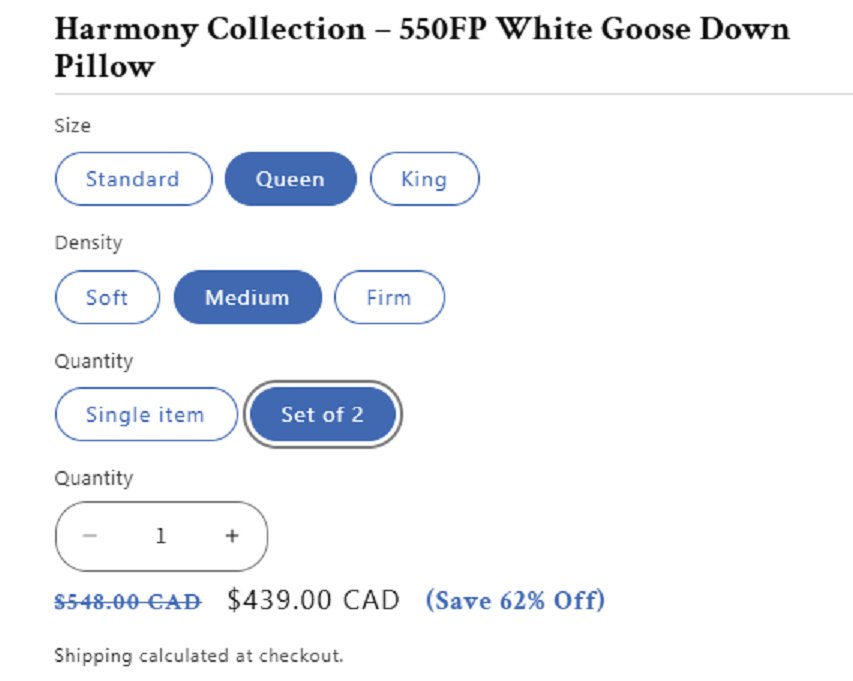Select the Single item option
Image resolution: width=853 pixels, height=681 pixels.
coord(145,414)
